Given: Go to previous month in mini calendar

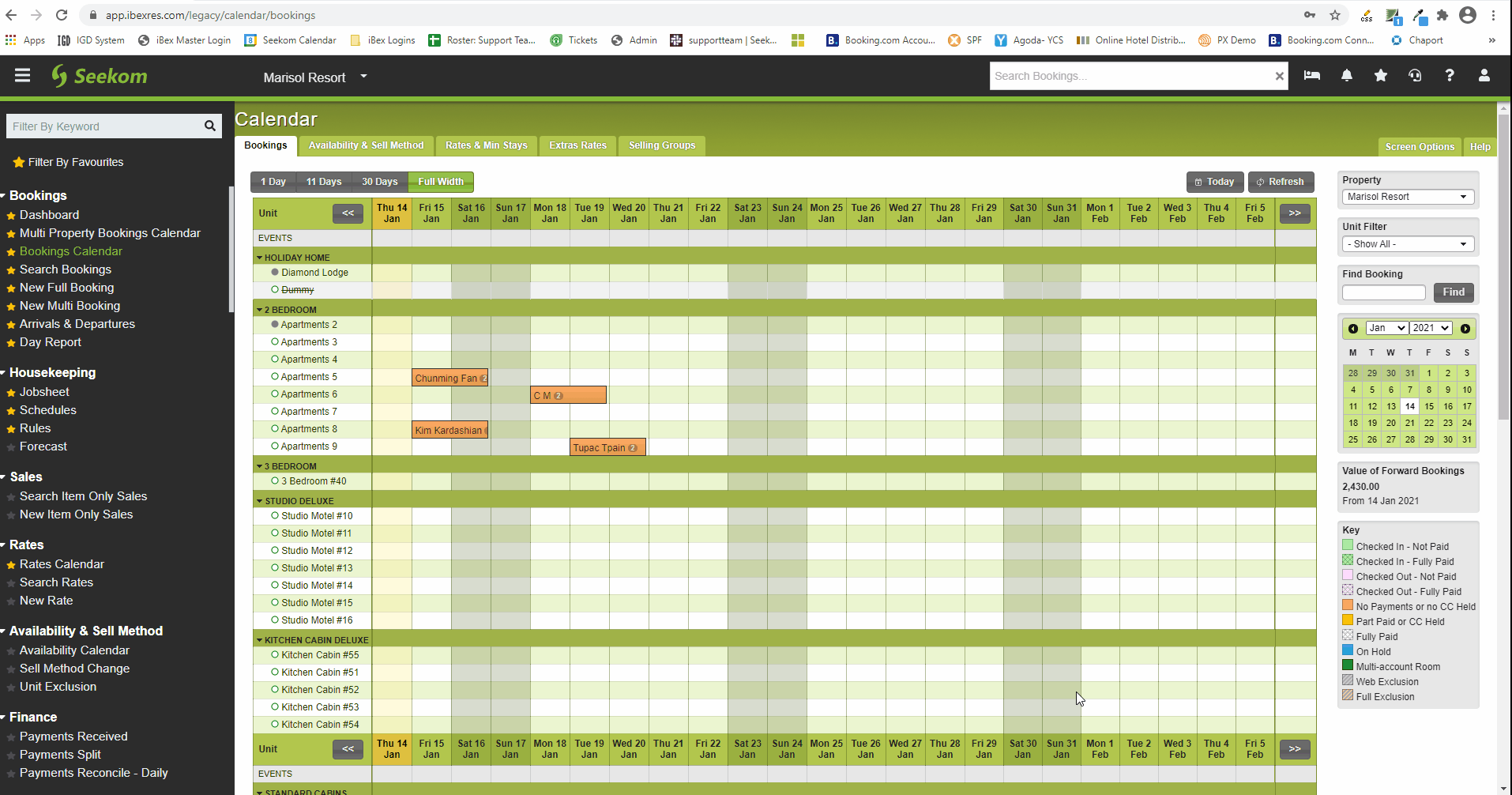Looking at the screenshot, I should [1353, 329].
